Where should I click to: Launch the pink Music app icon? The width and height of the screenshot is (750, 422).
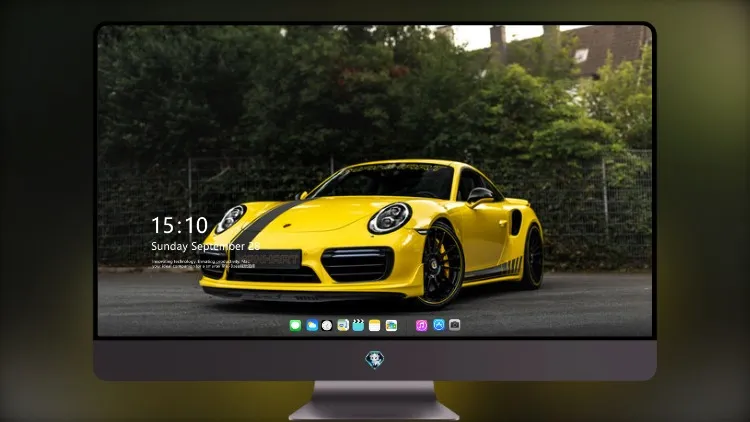(x=421, y=325)
